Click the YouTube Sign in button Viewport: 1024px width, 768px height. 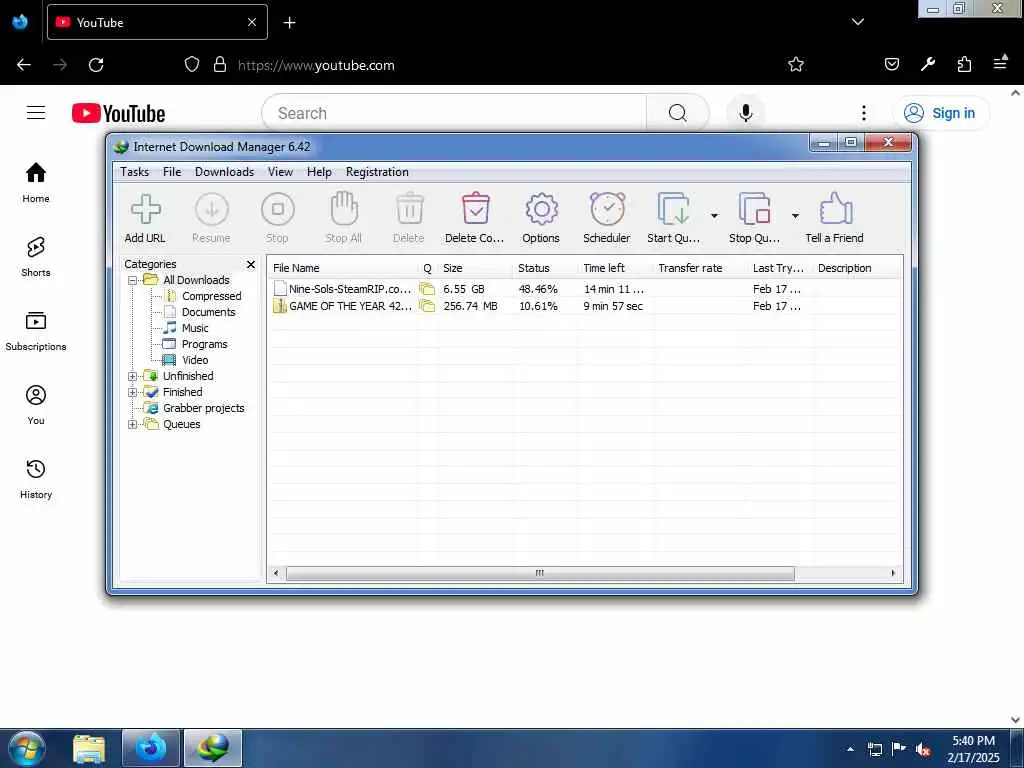(941, 113)
